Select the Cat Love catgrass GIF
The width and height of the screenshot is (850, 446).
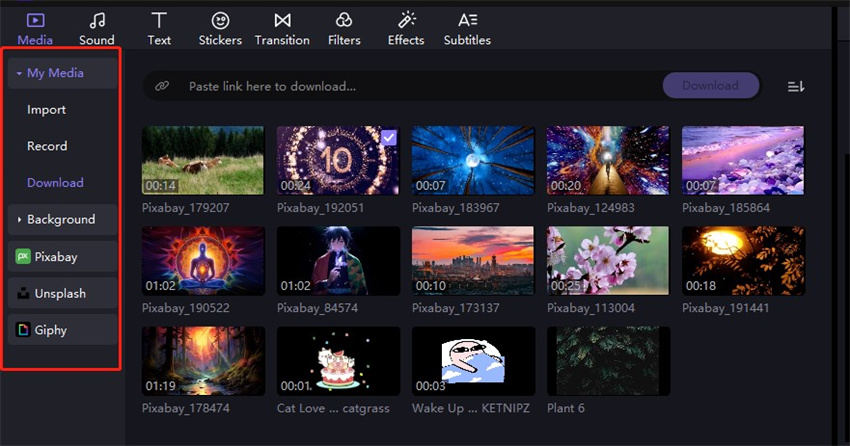click(338, 361)
